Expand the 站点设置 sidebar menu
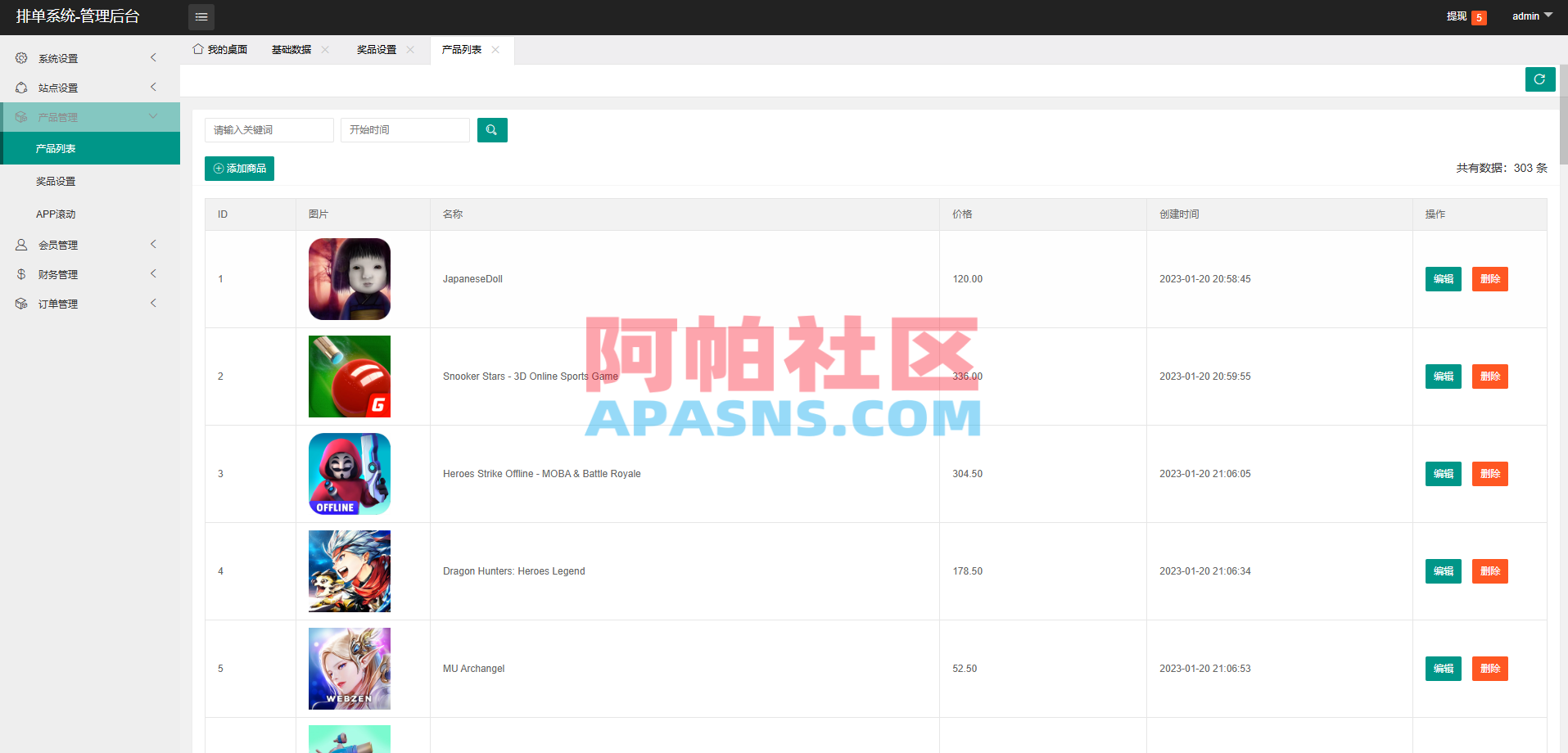 (90, 87)
